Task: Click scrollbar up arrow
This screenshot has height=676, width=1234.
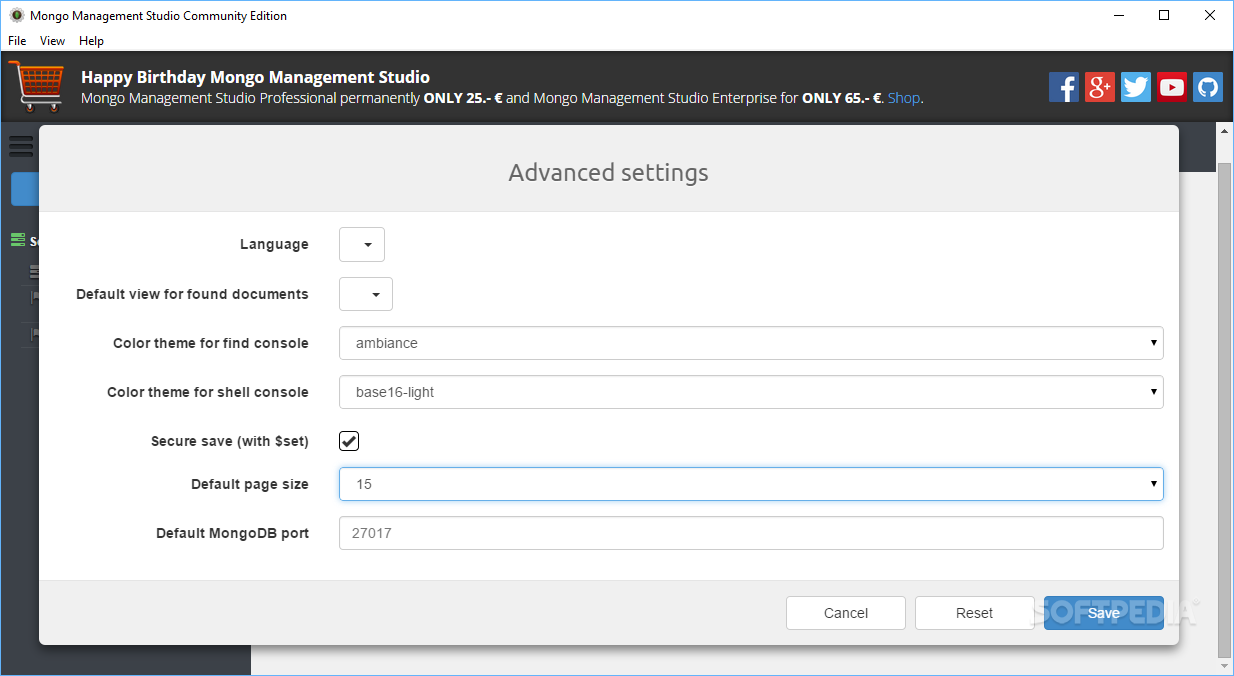Action: tap(1224, 131)
